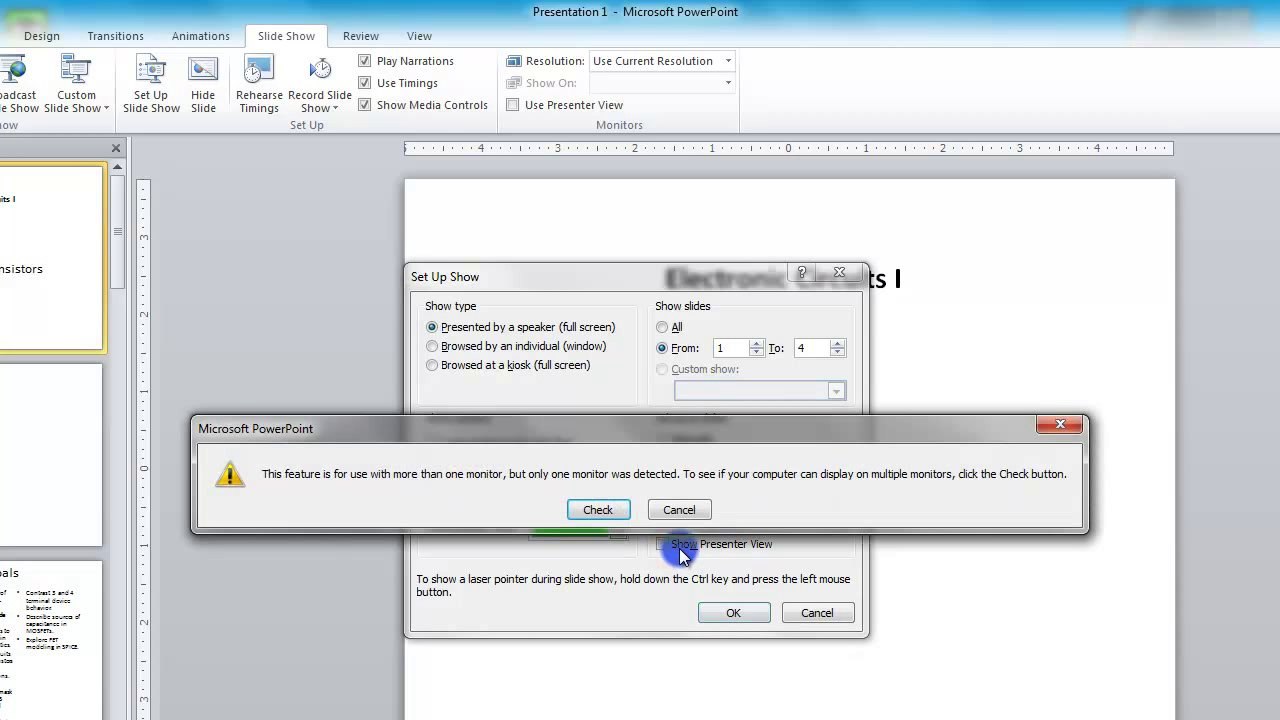This screenshot has height=720, width=1280.
Task: Increase the To slide number
Action: tap(838, 343)
